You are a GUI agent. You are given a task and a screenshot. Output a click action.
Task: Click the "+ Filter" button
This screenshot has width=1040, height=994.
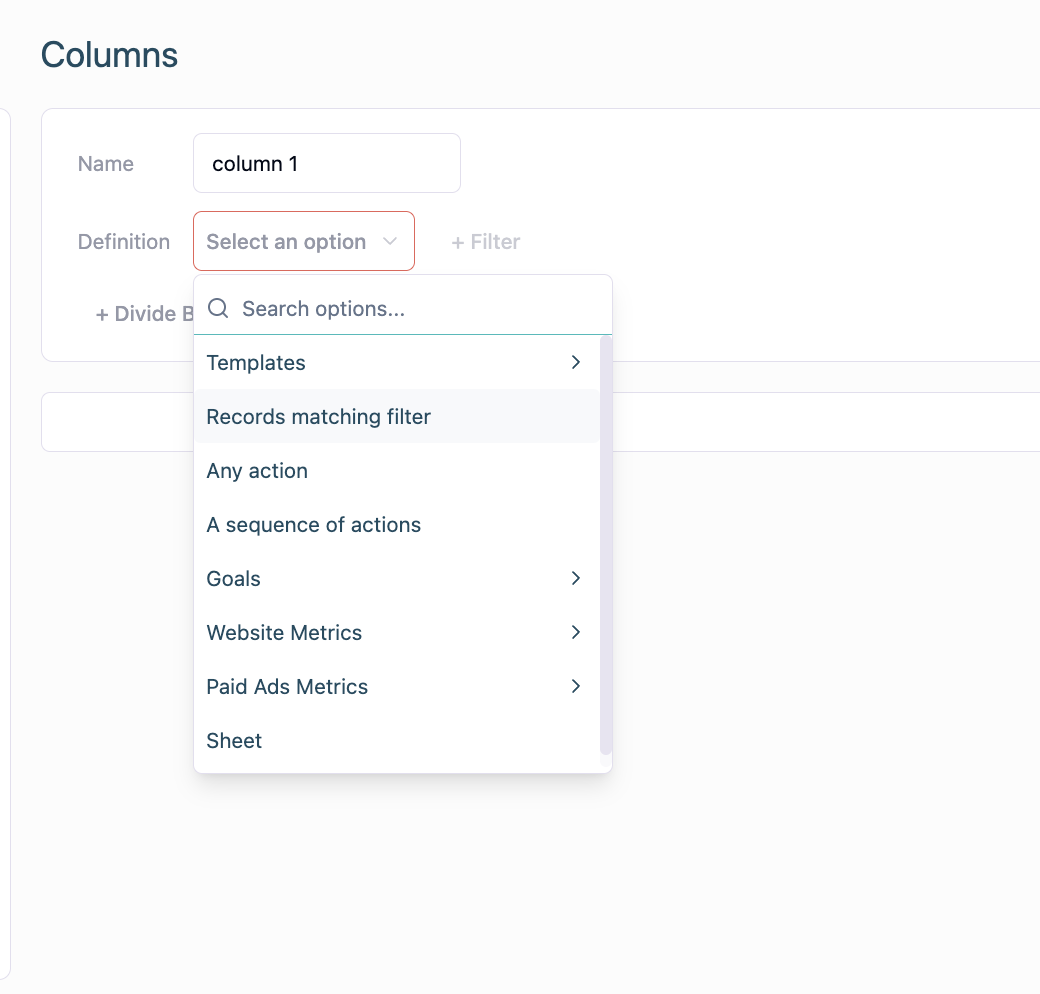point(485,242)
